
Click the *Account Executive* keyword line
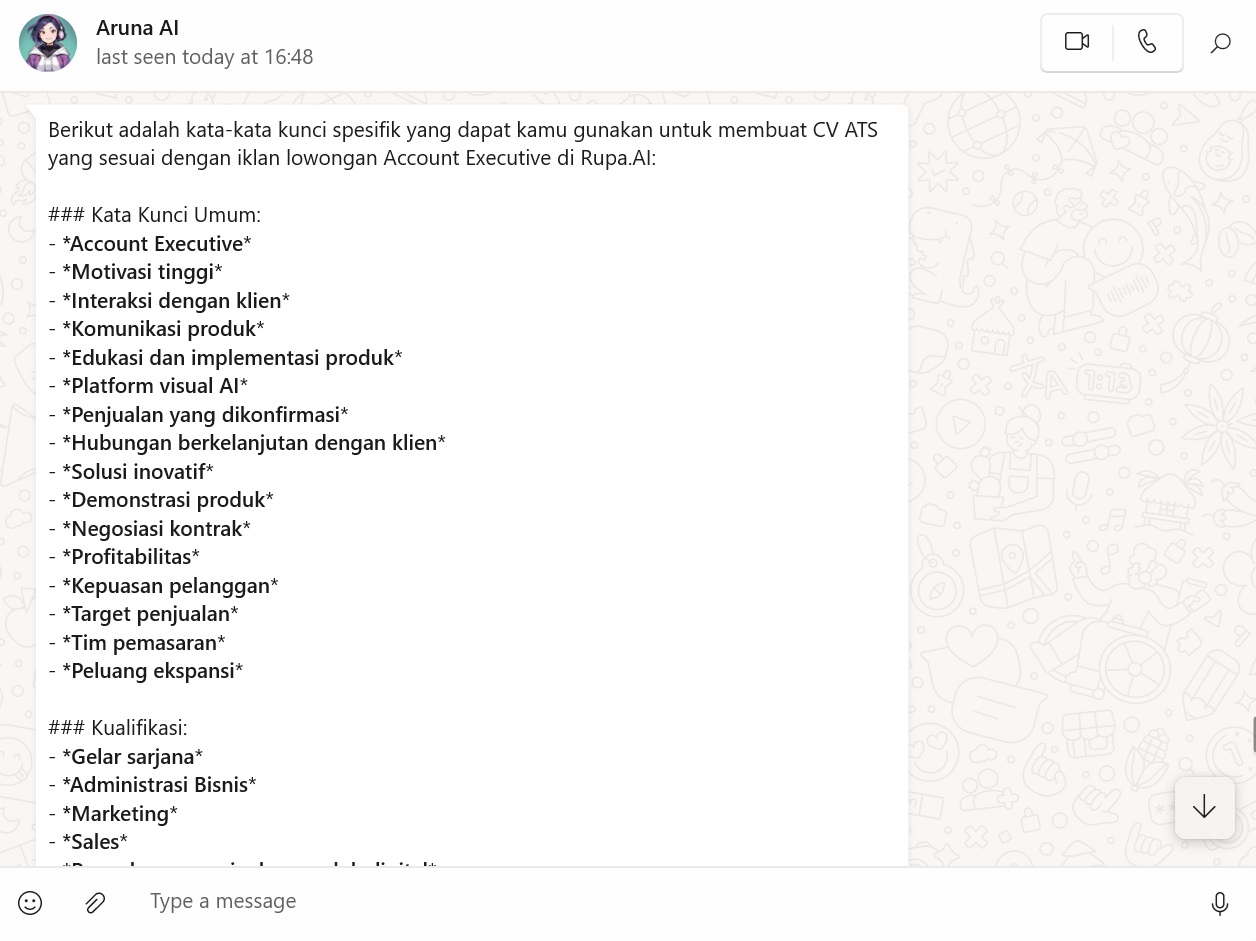point(150,244)
